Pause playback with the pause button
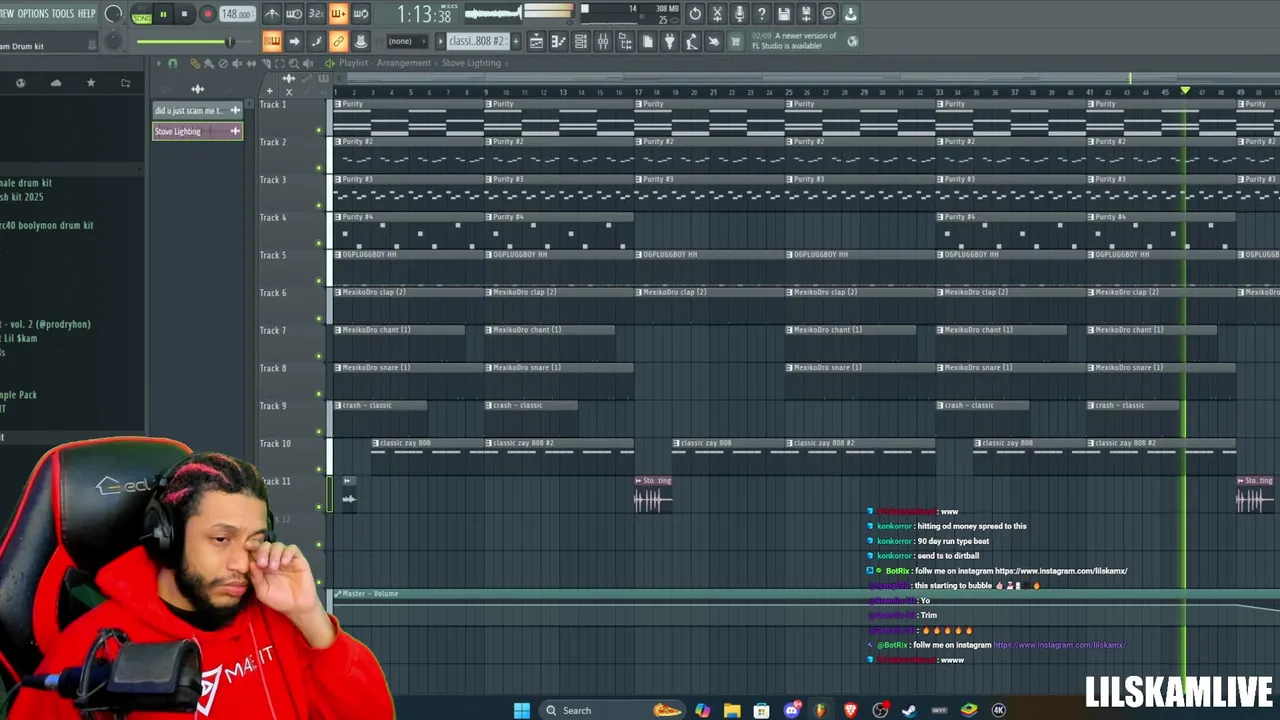Viewport: 1280px width, 720px height. 163,14
